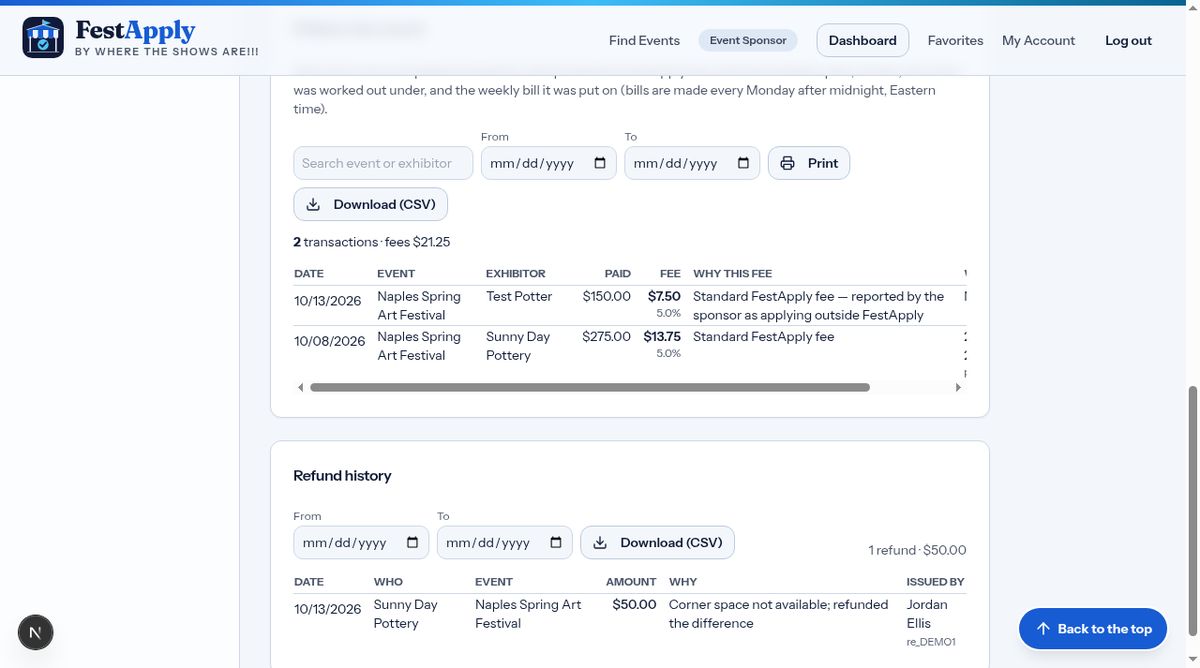Open the calendar picker on refund From date

click(x=412, y=543)
